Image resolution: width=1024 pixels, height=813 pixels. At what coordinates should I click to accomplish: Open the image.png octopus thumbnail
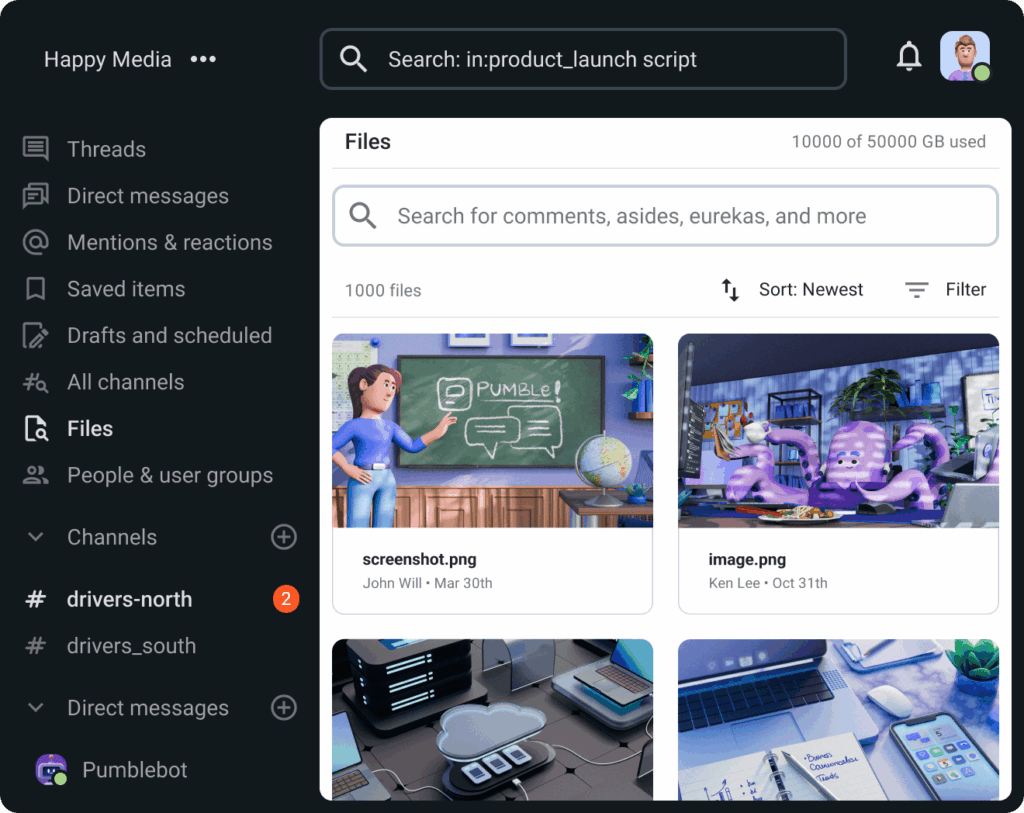(839, 430)
